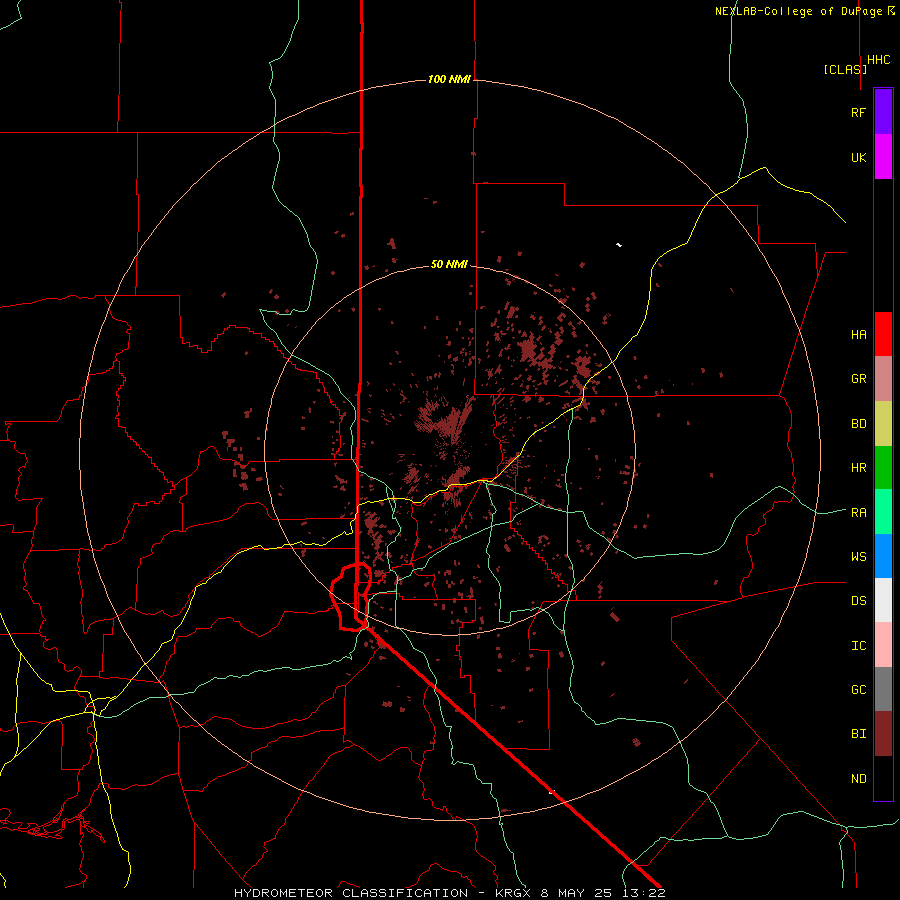This screenshot has width=900, height=900.
Task: Click the RF purple legend swatch
Action: tap(883, 112)
